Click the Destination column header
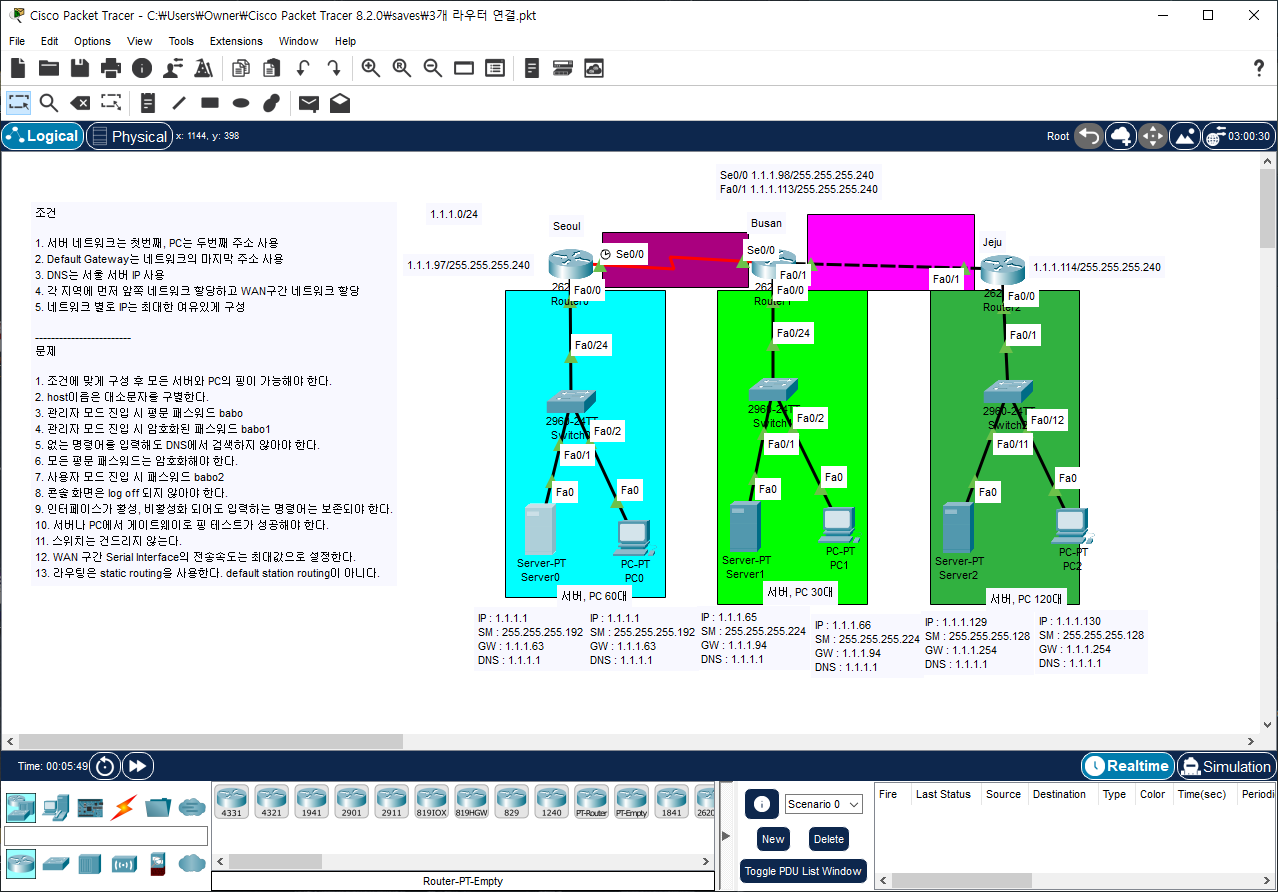Viewport: 1278px width, 892px height. pos(1059,794)
